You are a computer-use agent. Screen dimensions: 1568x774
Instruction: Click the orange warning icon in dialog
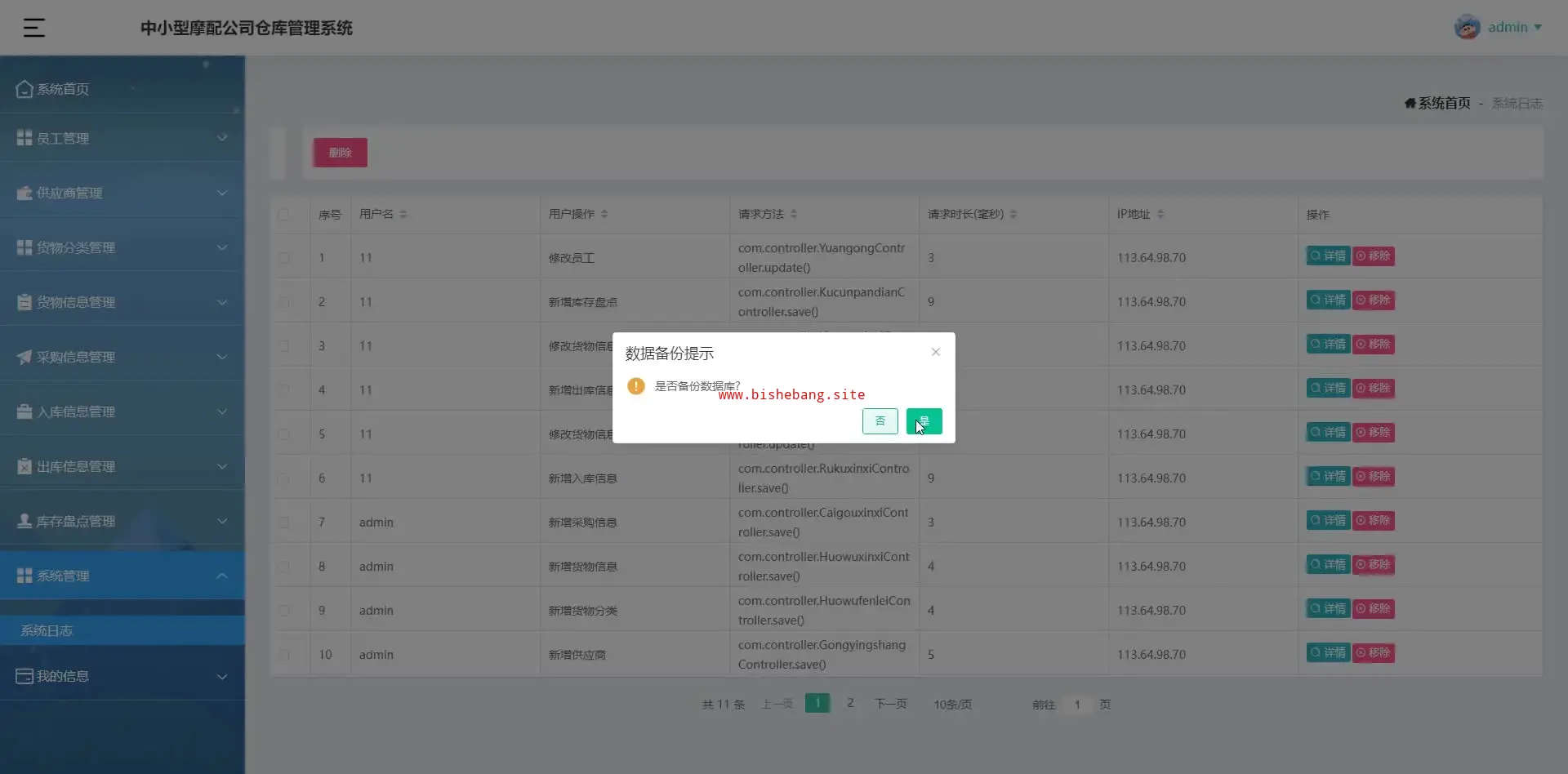(636, 386)
